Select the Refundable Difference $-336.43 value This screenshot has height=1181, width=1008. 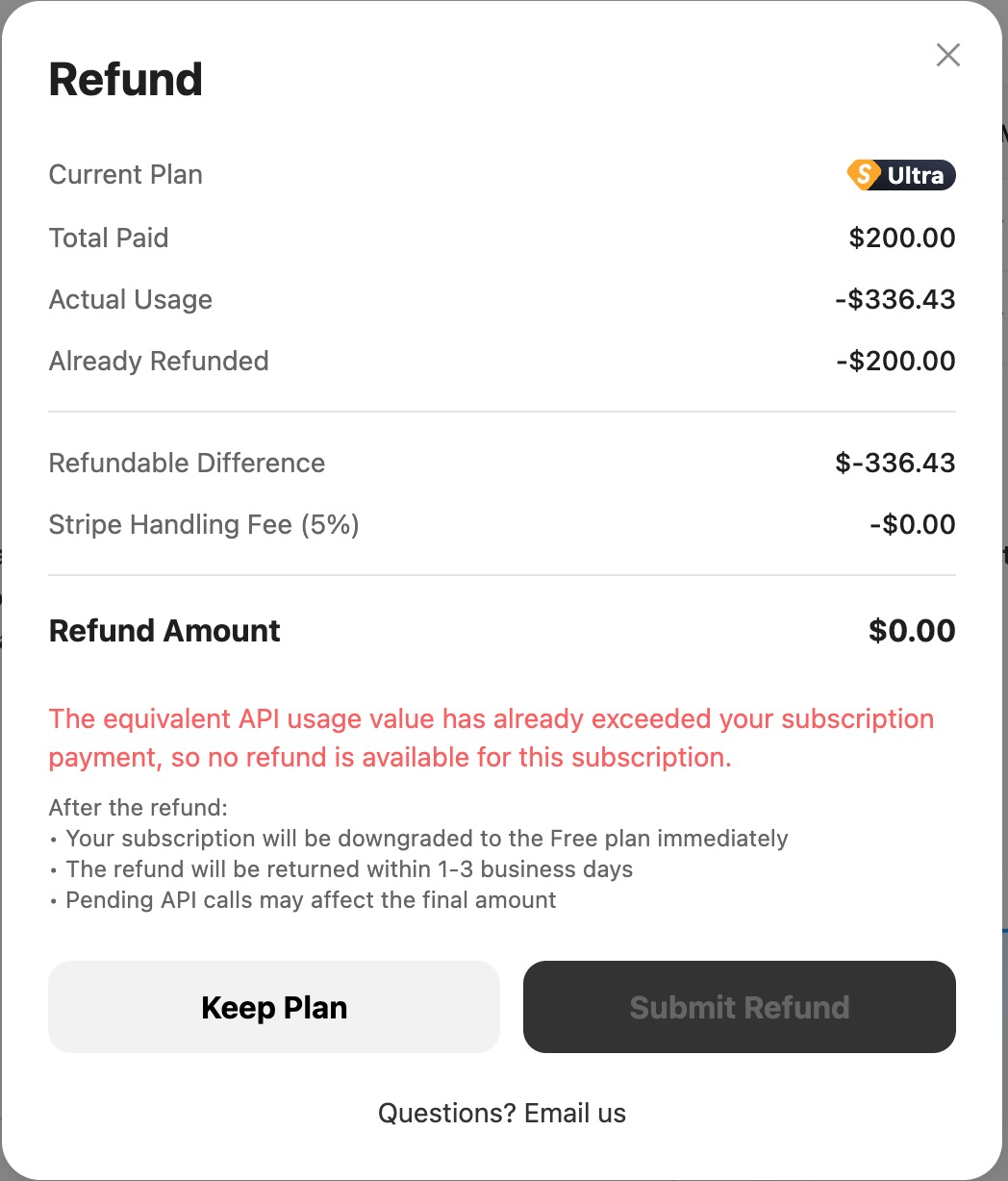(895, 463)
